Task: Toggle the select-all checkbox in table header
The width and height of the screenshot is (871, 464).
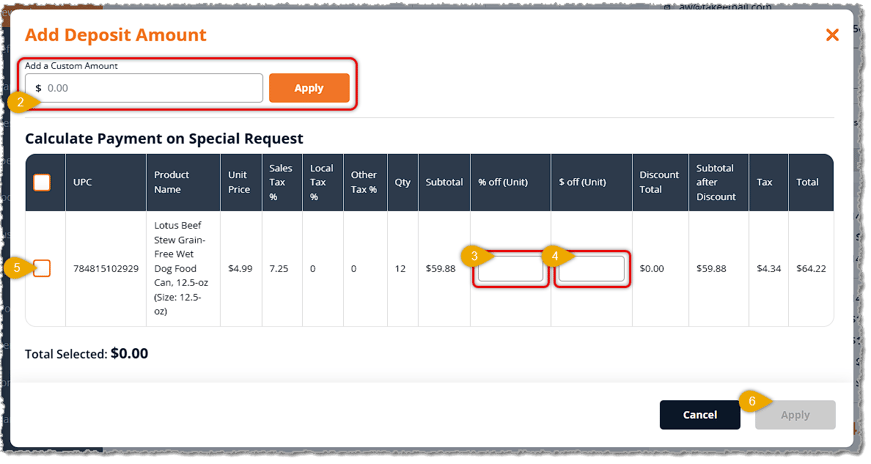Action: click(x=42, y=182)
